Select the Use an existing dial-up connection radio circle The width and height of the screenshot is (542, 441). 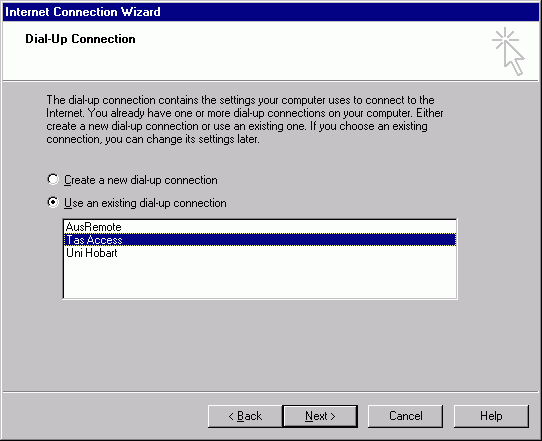pyautogui.click(x=53, y=202)
